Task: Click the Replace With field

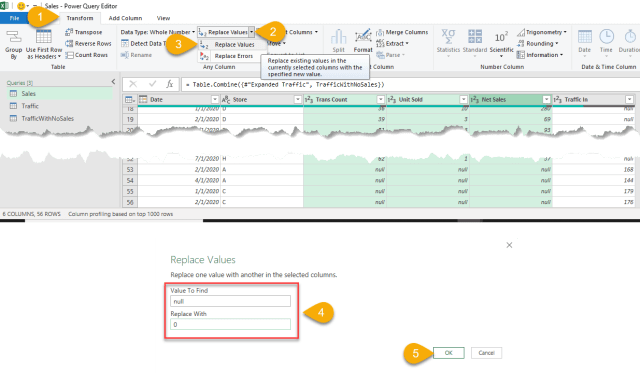Action: pos(230,324)
